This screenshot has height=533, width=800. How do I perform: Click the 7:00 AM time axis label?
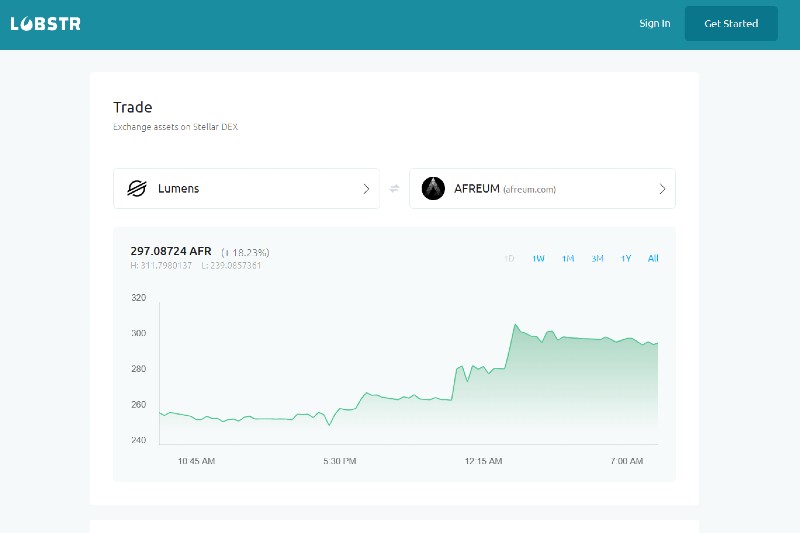(x=627, y=461)
